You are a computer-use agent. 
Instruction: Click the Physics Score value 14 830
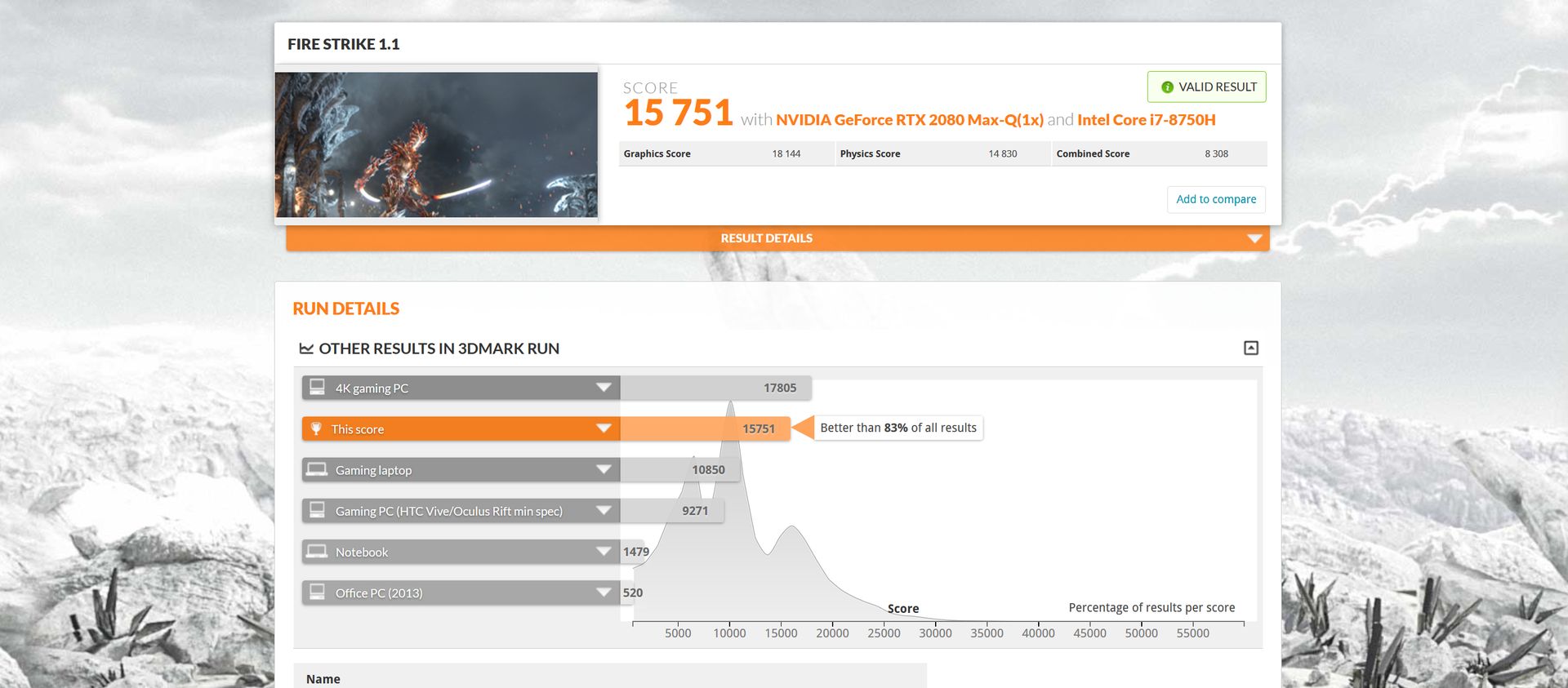click(x=1003, y=153)
